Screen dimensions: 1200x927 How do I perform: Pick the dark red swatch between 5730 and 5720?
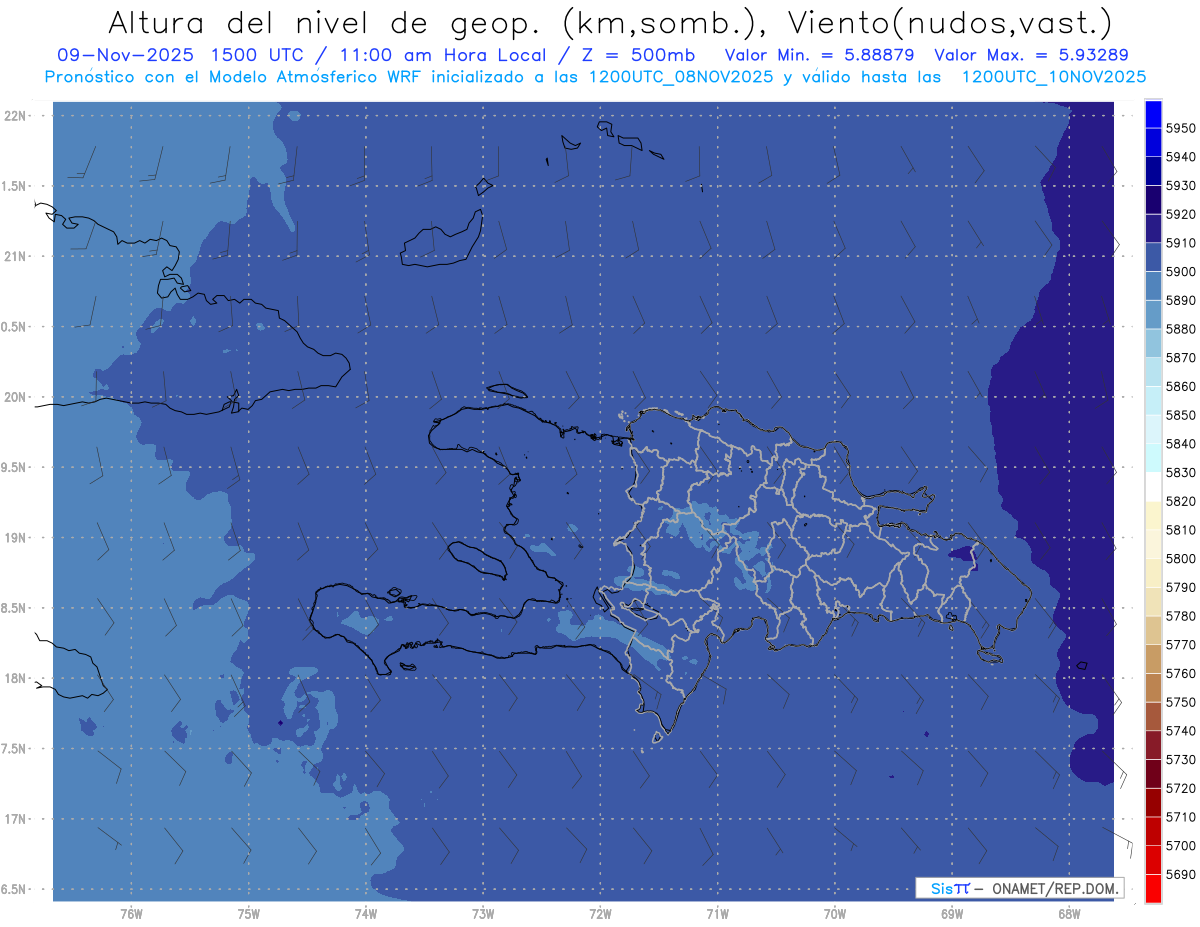click(1153, 773)
